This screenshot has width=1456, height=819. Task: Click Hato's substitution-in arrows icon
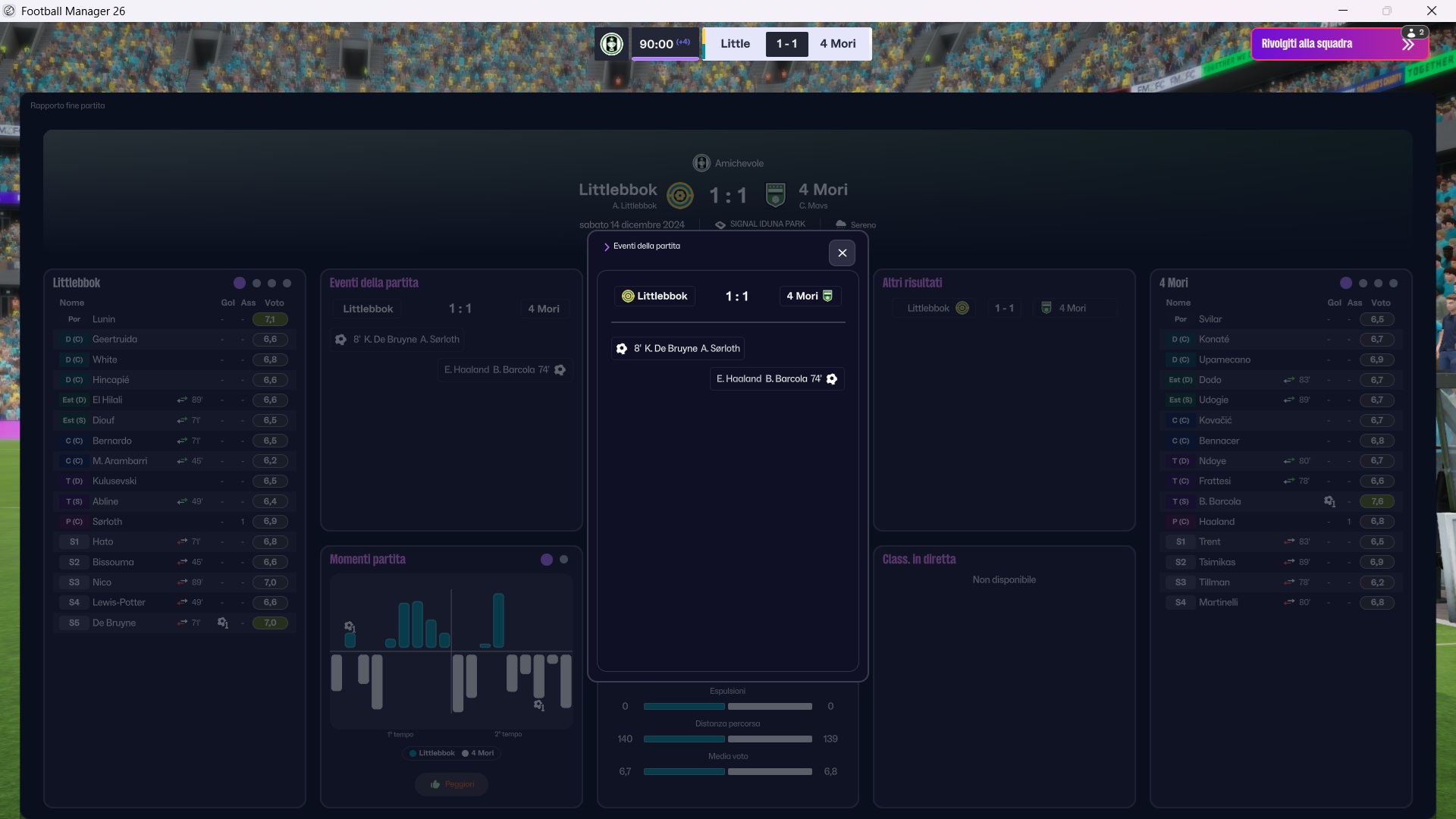182,541
